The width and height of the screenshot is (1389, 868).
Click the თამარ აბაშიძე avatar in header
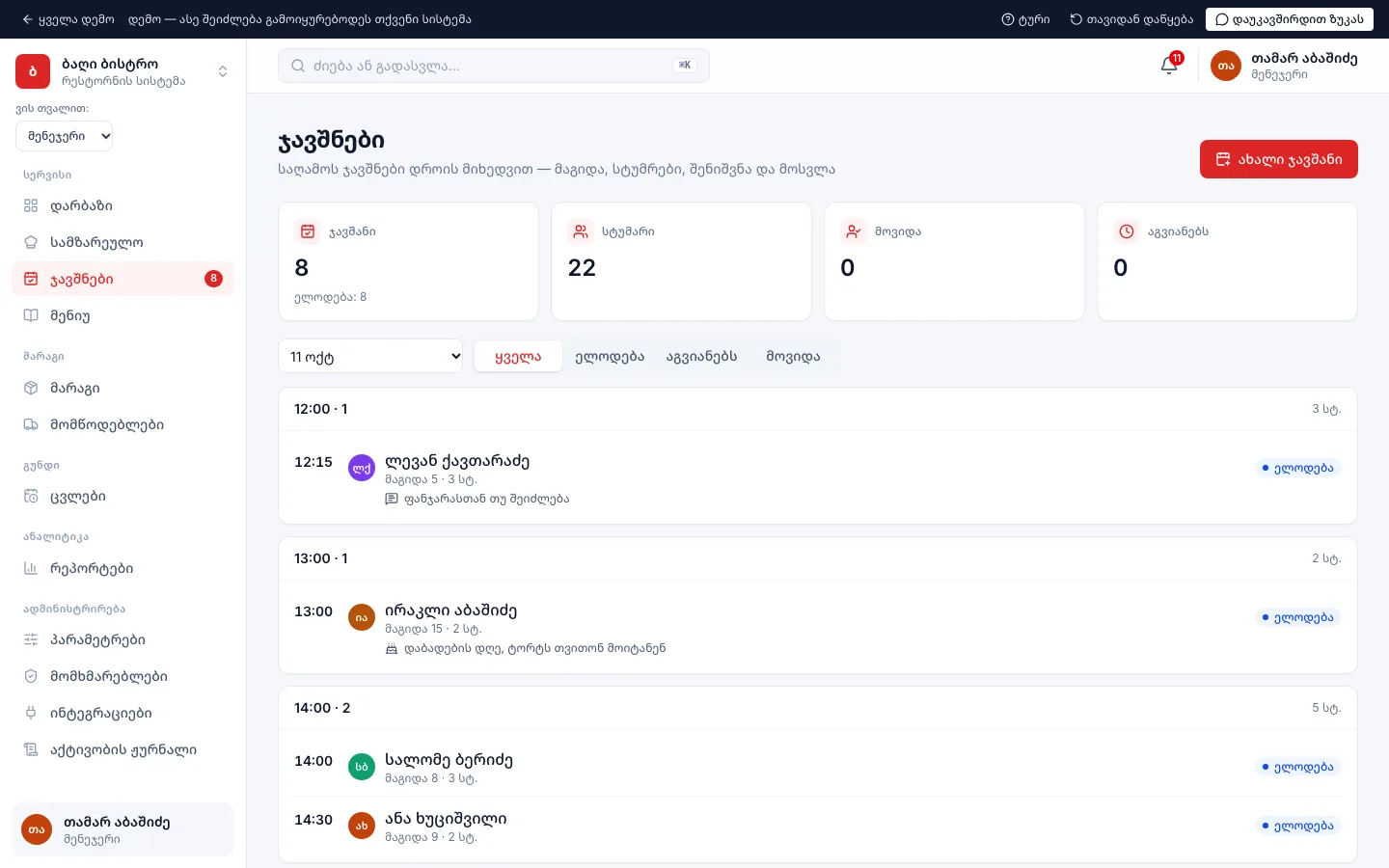point(1226,66)
